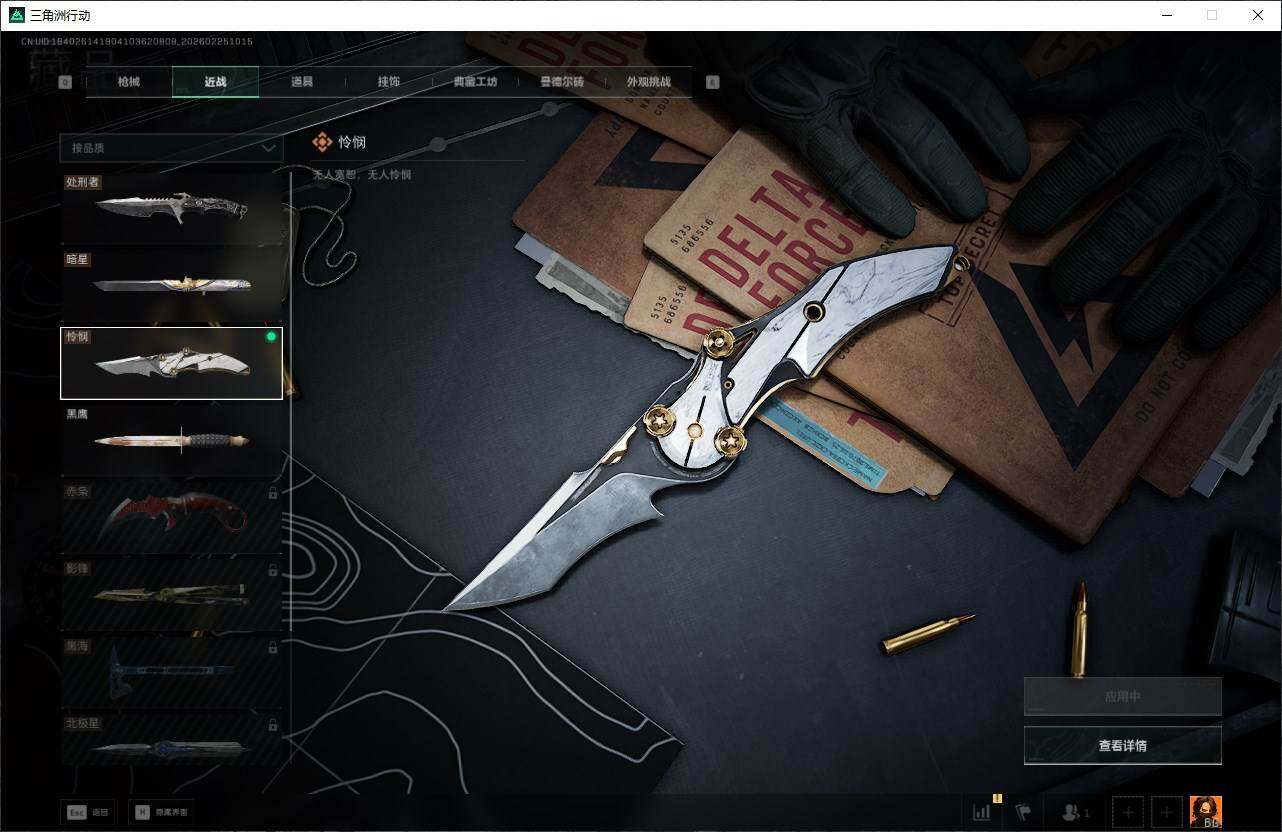Select the 黑鹰 knife skin
1282x832 pixels.
click(x=171, y=440)
